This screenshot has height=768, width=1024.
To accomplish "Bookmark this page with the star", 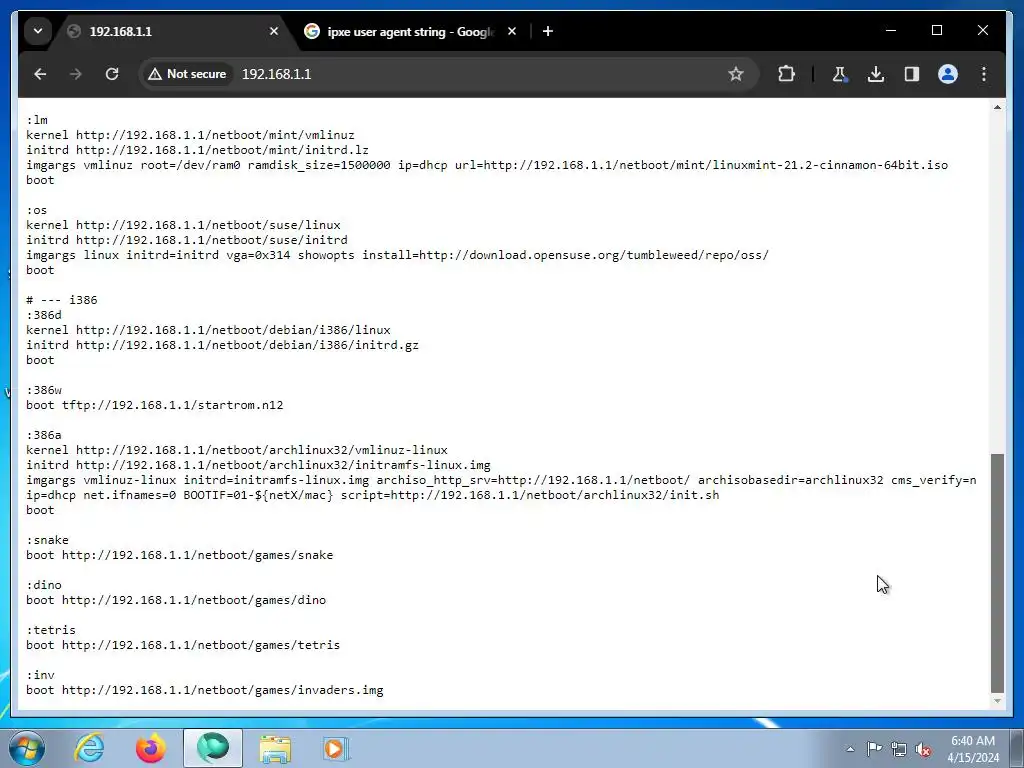I will pos(736,74).
